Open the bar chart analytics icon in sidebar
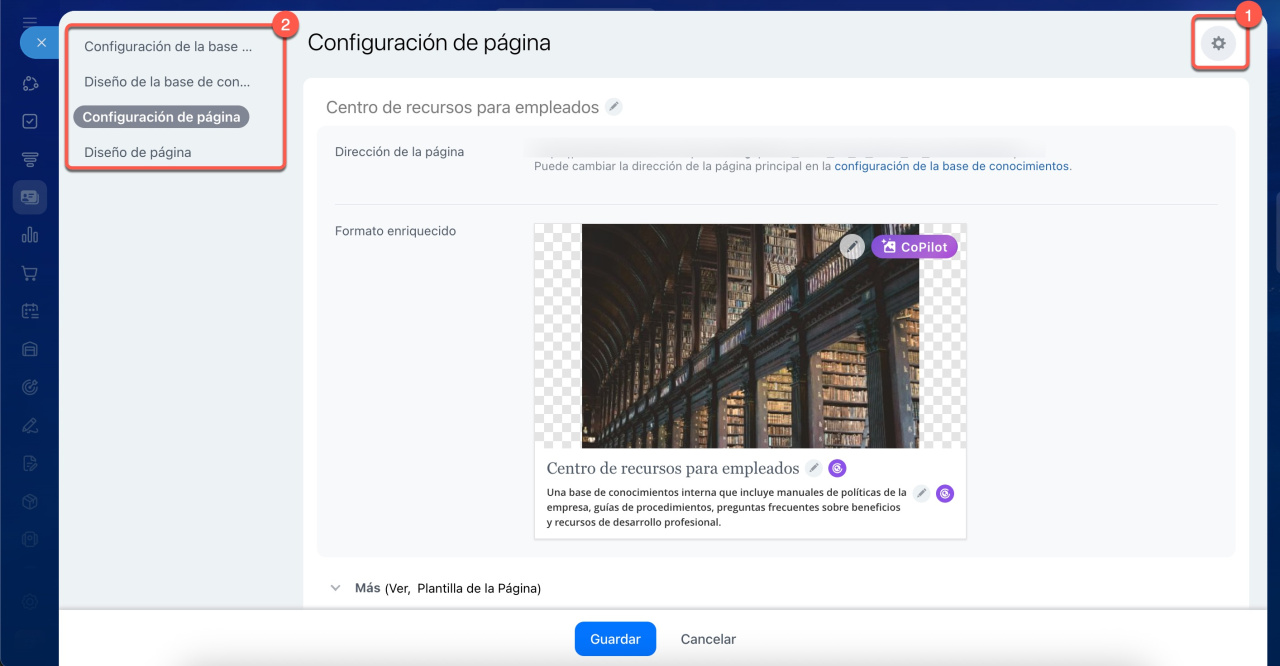 tap(30, 235)
